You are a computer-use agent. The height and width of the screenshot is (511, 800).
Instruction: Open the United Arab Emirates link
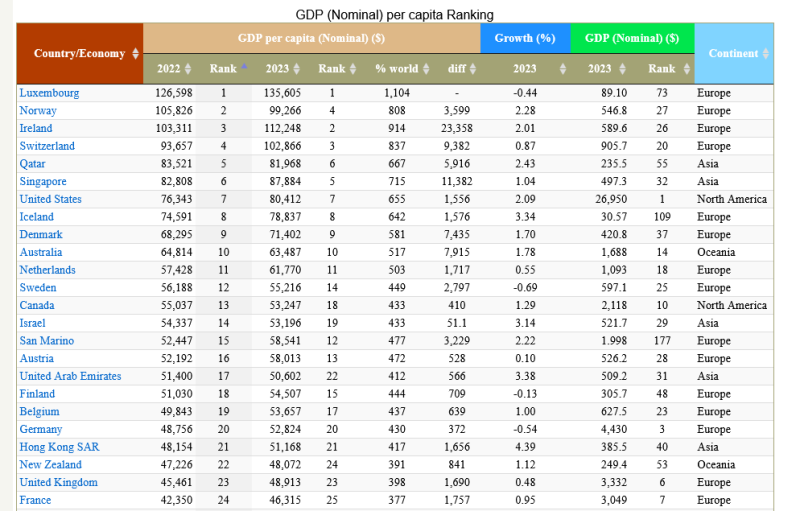click(70, 376)
